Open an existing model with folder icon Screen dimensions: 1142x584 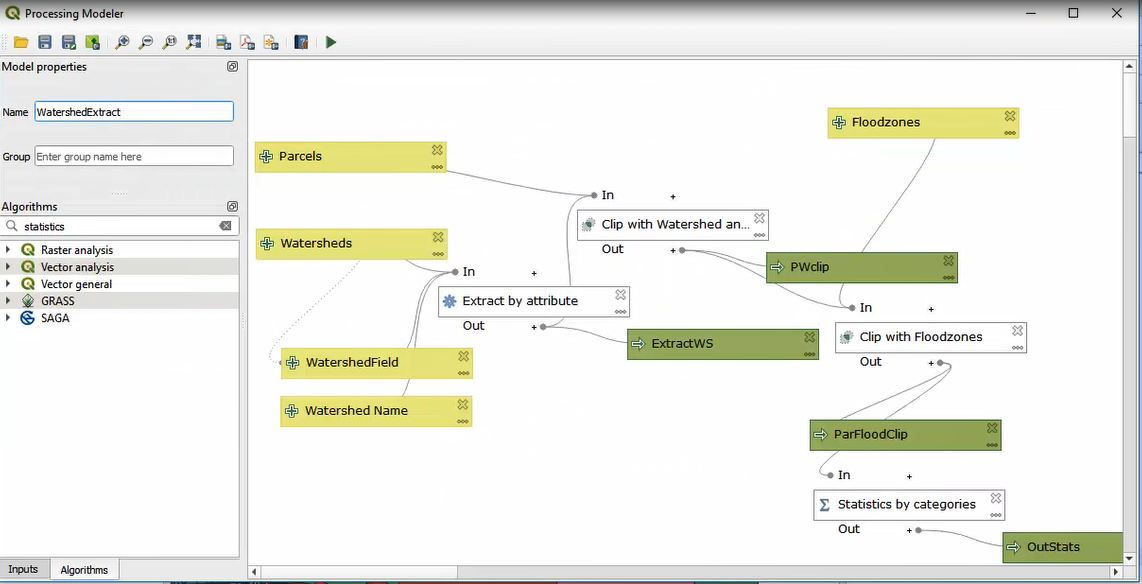pyautogui.click(x=21, y=42)
